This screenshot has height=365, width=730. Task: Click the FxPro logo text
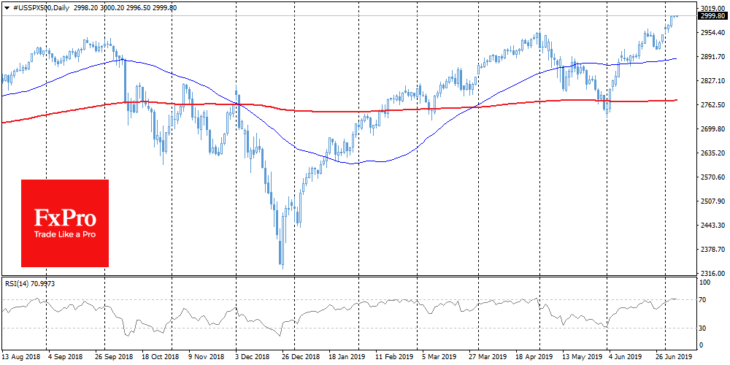[x=65, y=218]
